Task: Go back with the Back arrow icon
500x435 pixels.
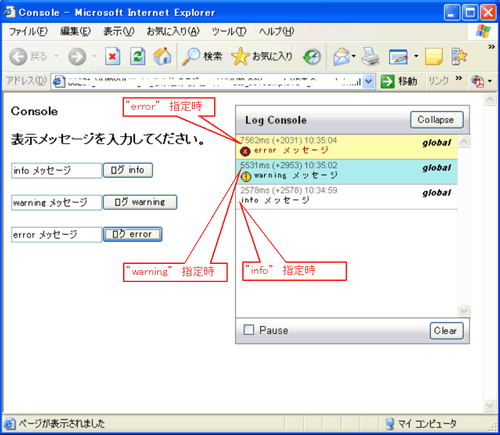Action: click(x=18, y=56)
